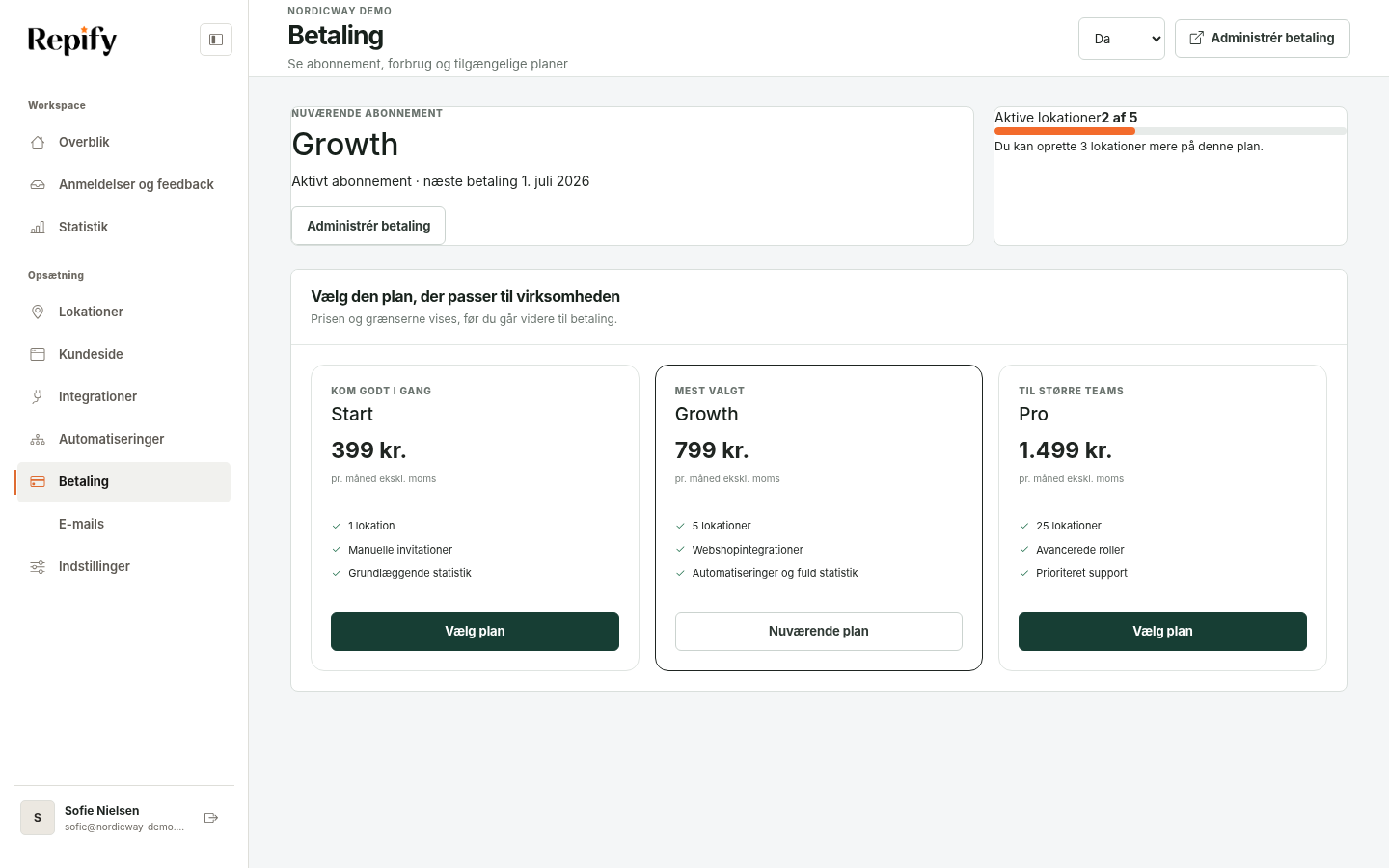
Task: Click the Manuelle invitationer feature line
Action: pos(400,550)
